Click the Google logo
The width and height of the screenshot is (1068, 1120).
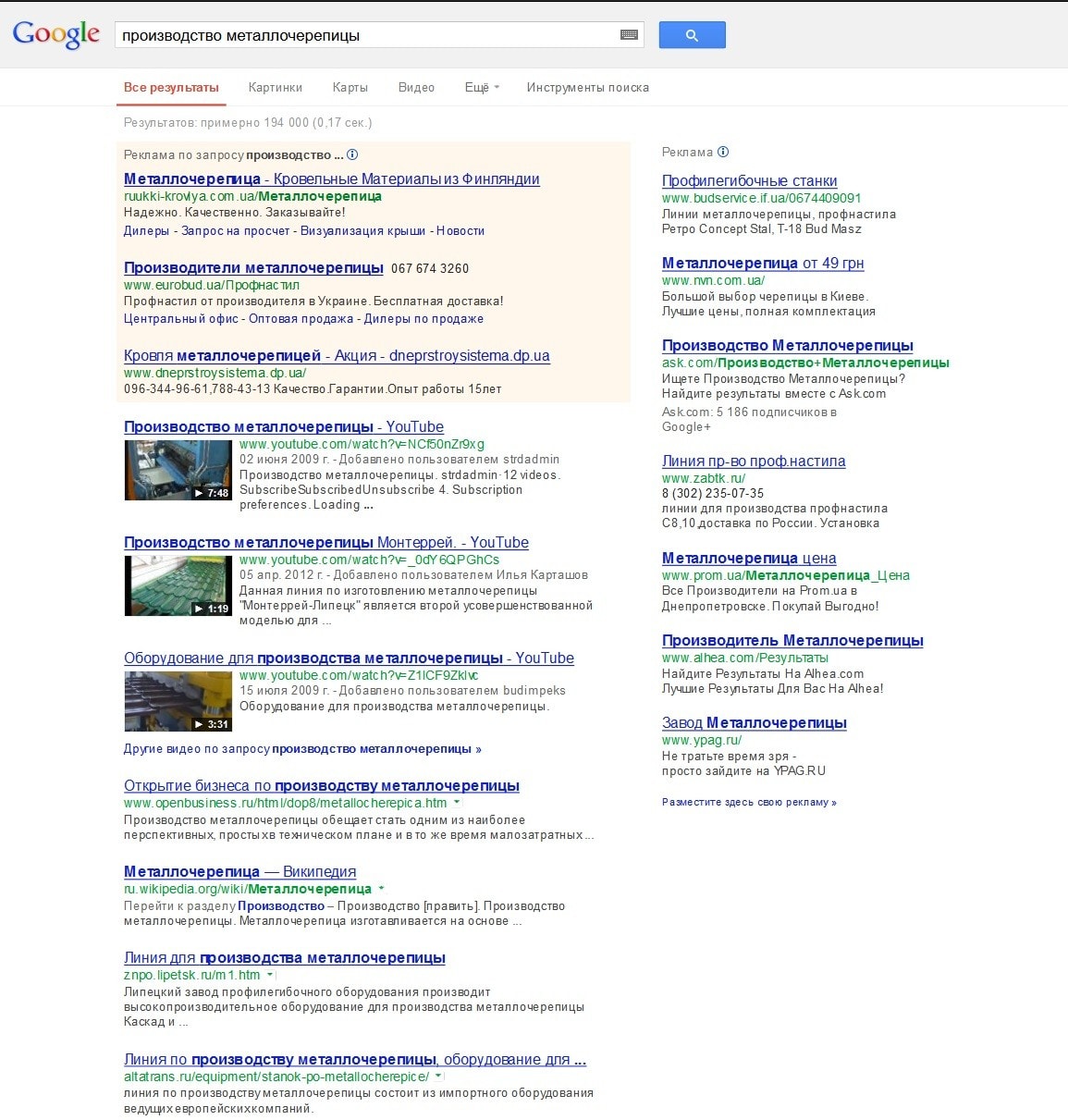pos(55,35)
